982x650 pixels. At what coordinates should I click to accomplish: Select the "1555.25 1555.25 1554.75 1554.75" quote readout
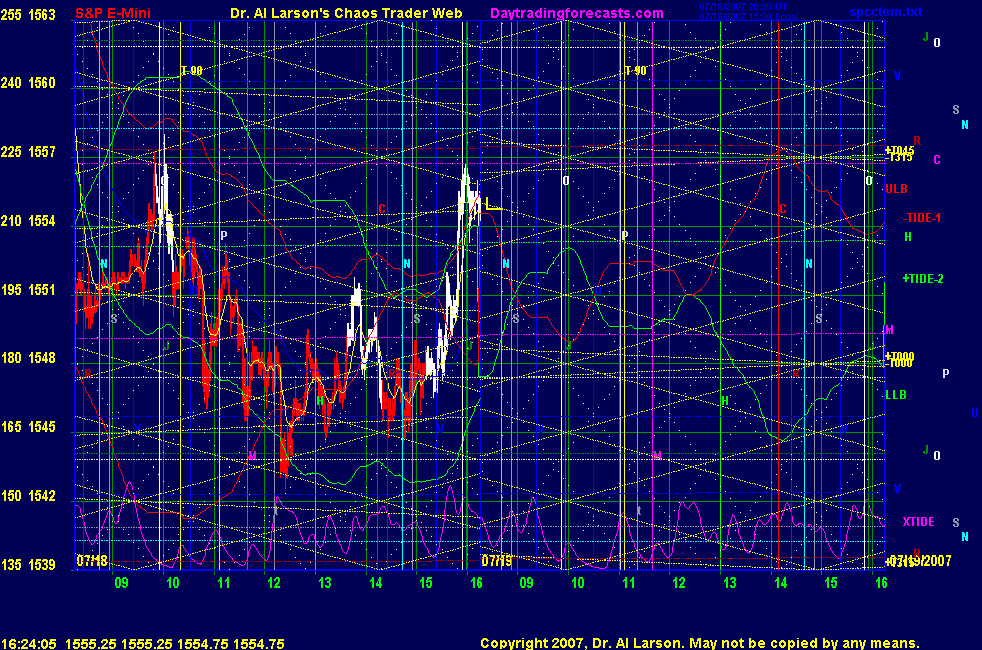point(175,643)
